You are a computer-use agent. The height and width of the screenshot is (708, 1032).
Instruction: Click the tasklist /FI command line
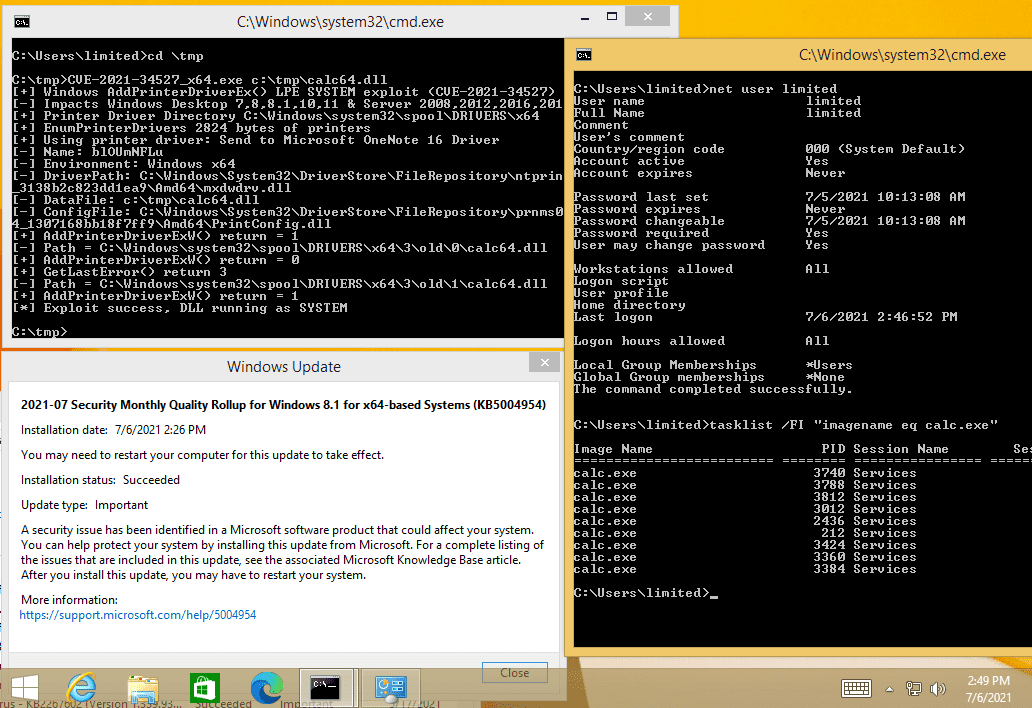point(786,425)
